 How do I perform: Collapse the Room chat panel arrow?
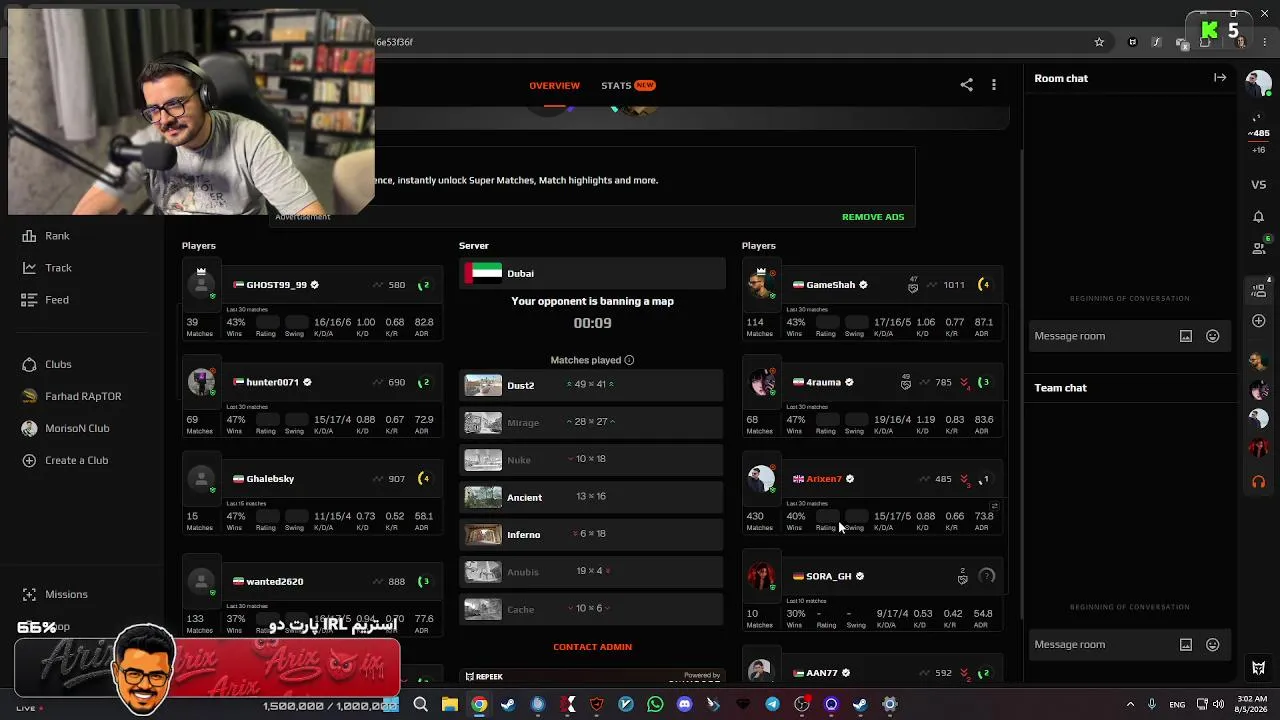pyautogui.click(x=1220, y=78)
